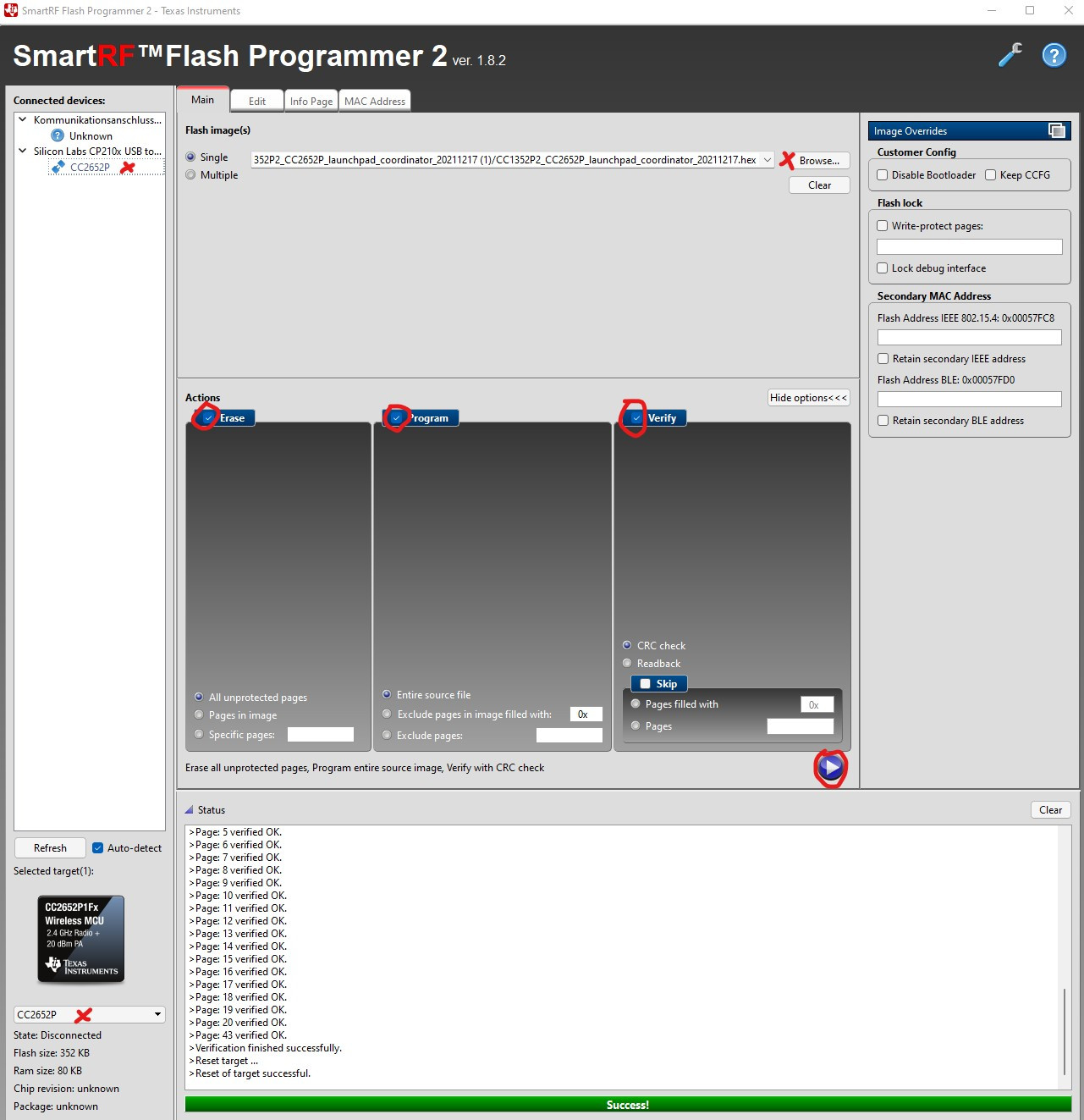Click the 'State: Disconnected' text

58,1035
